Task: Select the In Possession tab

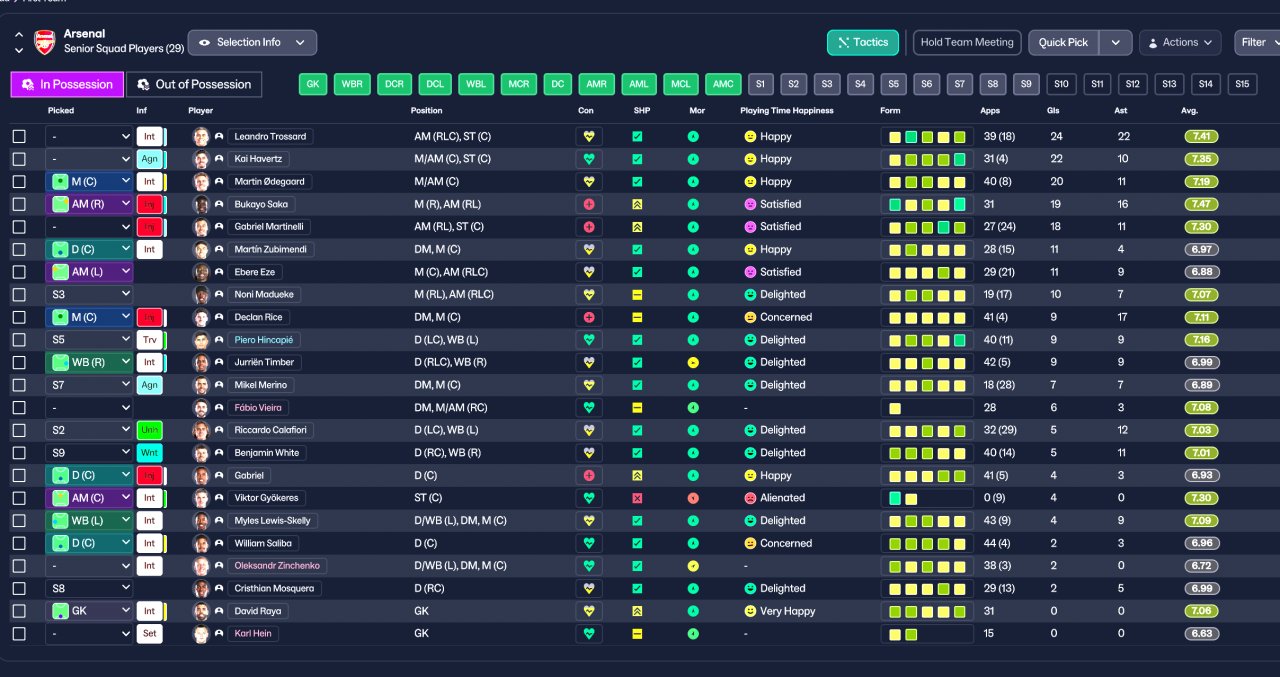Action: (x=68, y=84)
